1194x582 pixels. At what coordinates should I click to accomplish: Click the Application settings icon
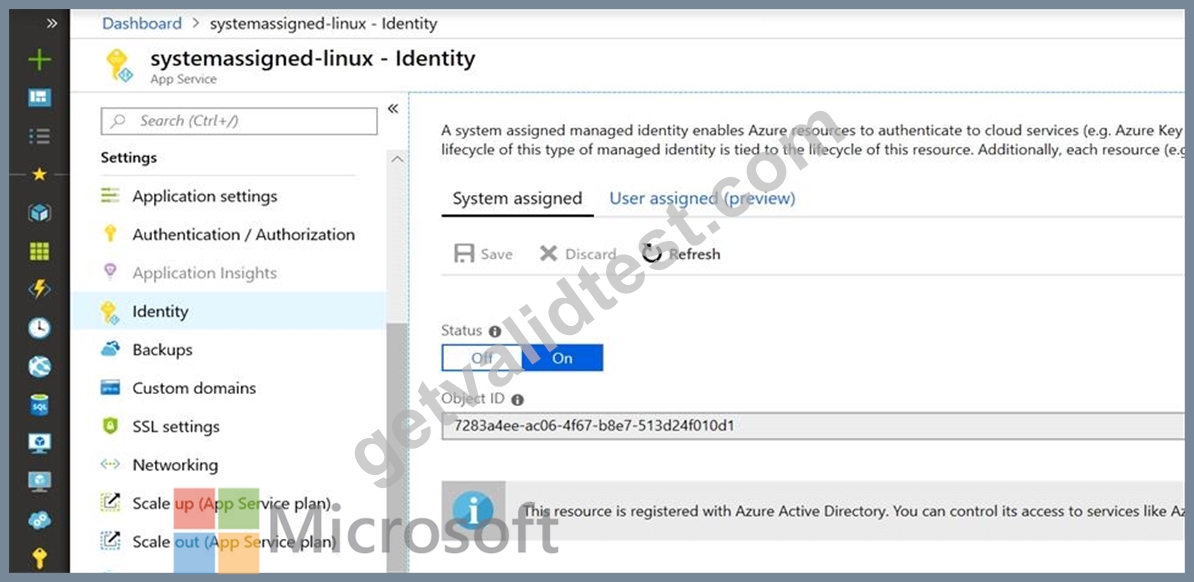click(110, 196)
